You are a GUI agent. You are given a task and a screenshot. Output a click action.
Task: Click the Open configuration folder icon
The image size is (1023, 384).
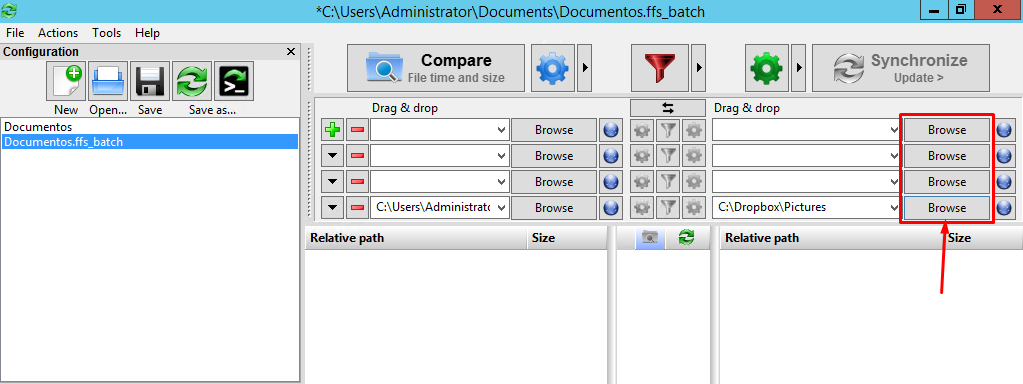[x=108, y=81]
